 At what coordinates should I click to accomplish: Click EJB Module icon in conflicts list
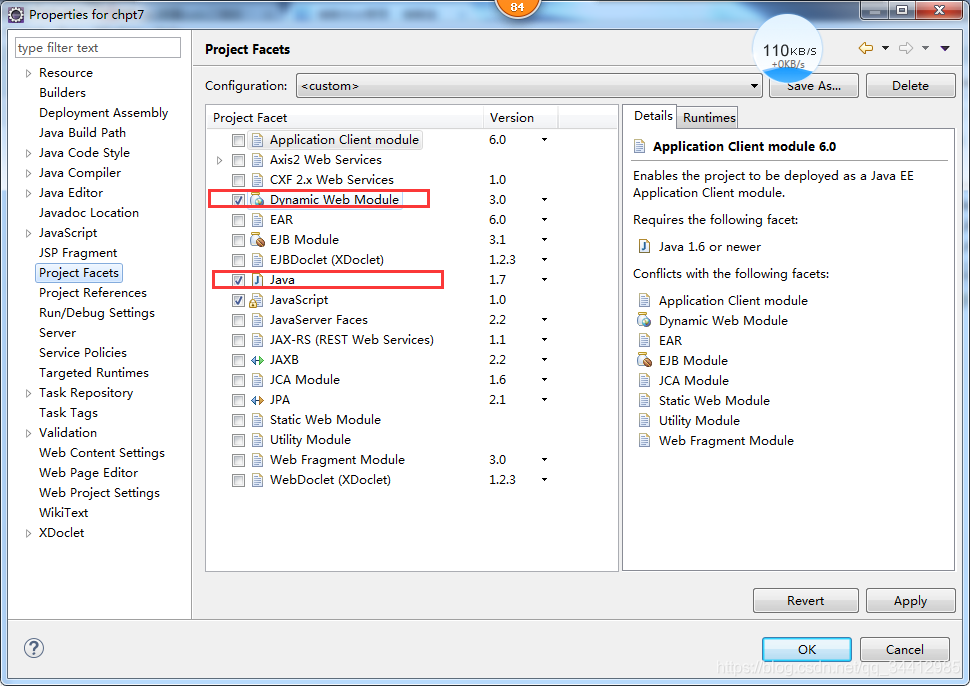click(644, 361)
